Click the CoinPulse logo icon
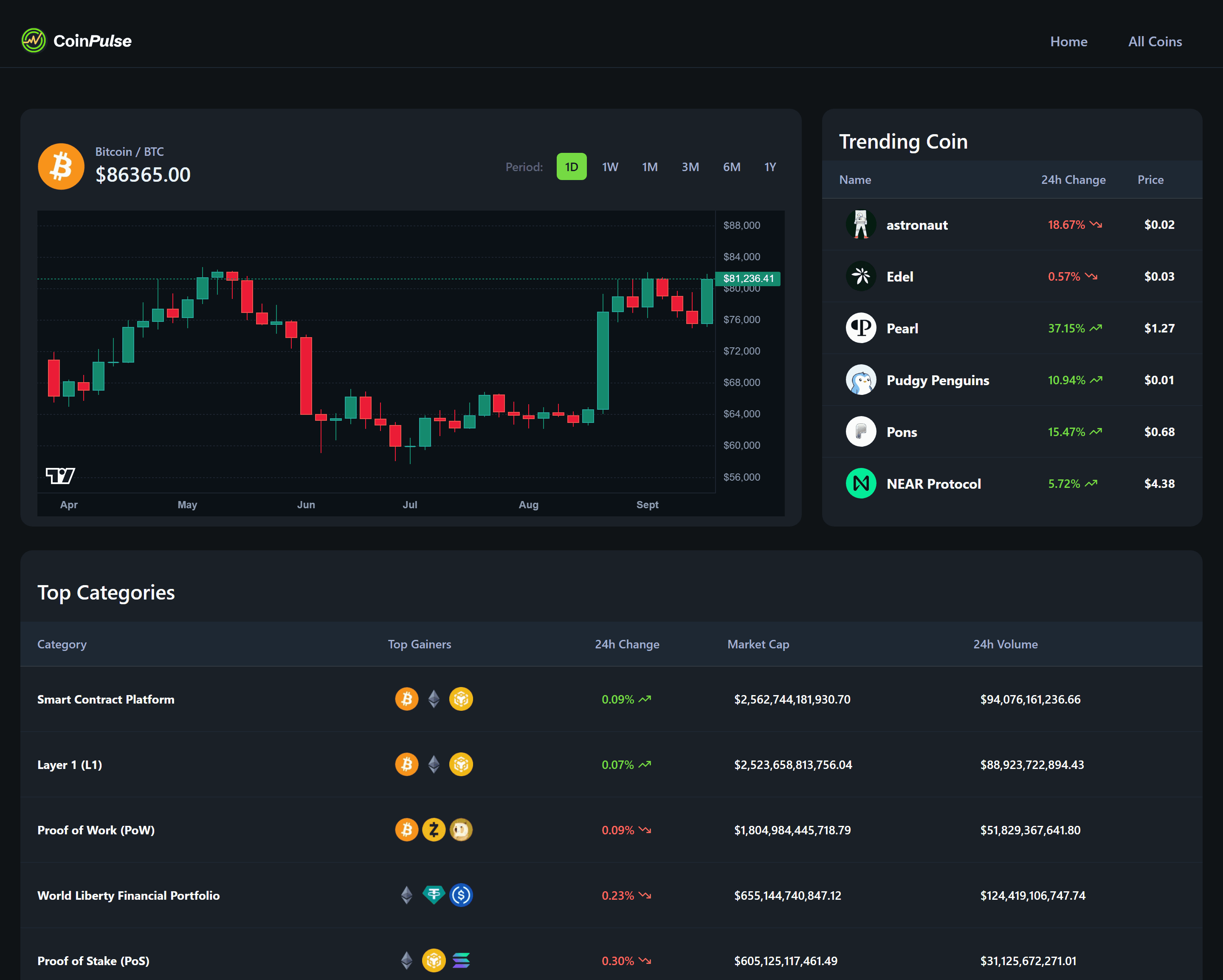 click(34, 41)
